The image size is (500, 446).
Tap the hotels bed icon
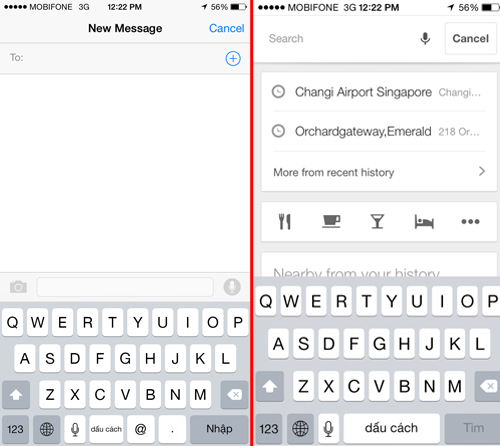[424, 222]
